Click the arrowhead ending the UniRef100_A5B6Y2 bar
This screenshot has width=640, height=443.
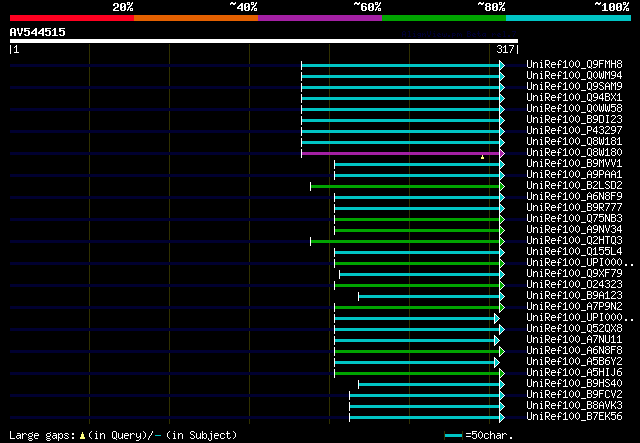[x=497, y=363]
